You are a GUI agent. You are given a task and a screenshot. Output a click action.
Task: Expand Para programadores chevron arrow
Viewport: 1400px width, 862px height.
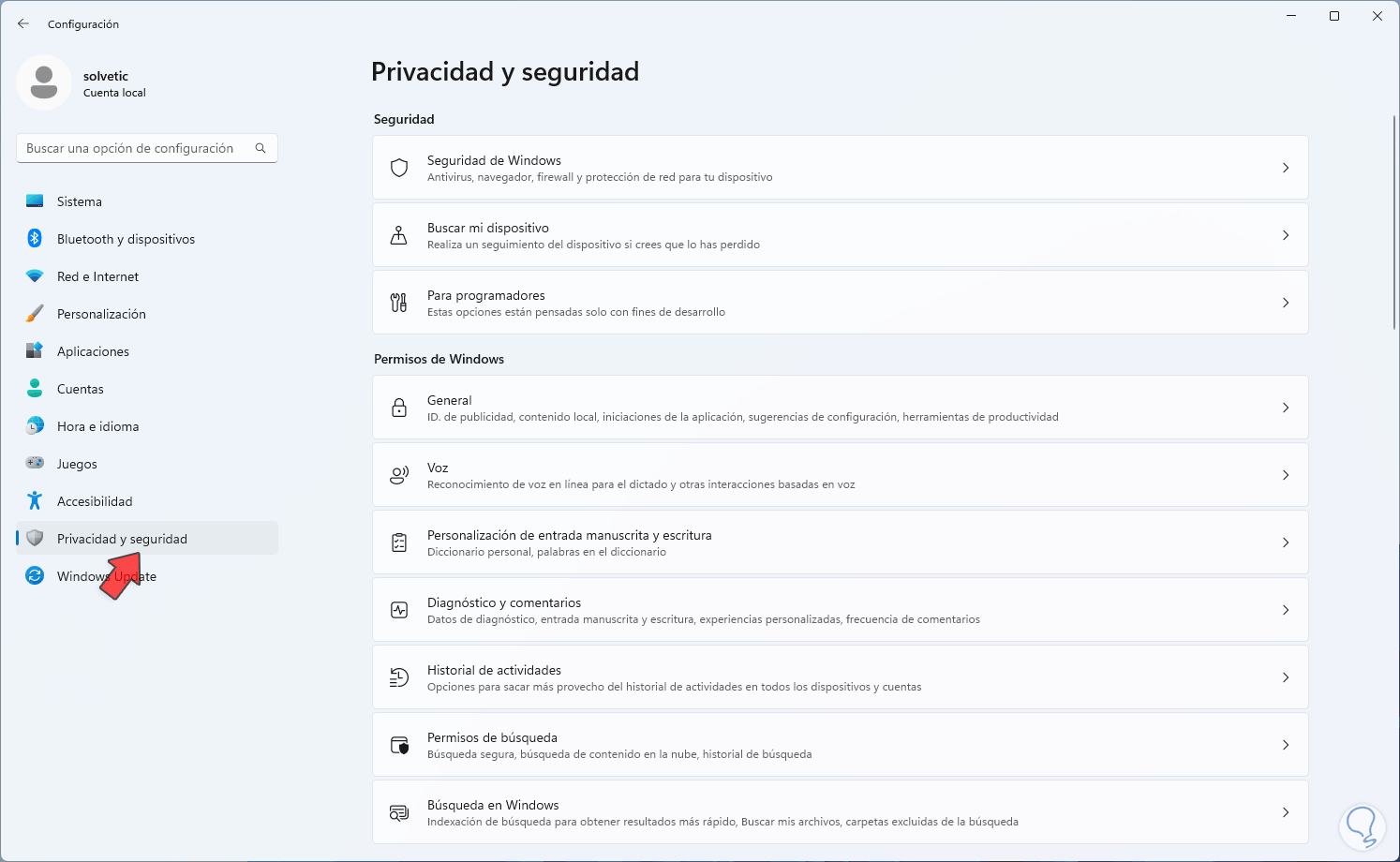(1285, 303)
